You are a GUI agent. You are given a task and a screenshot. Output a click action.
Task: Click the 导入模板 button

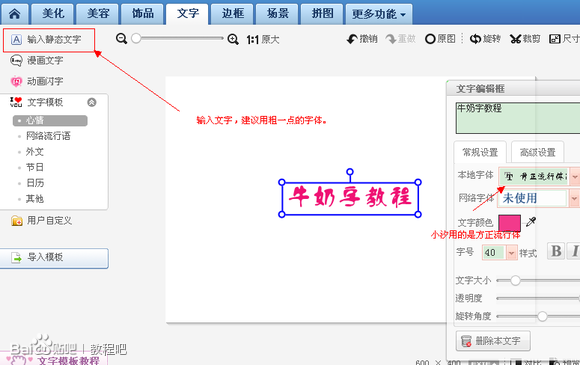(x=54, y=257)
